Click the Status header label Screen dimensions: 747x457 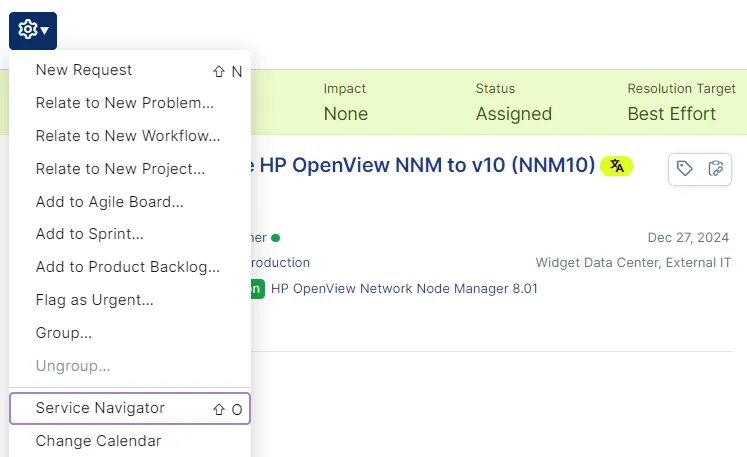495,89
